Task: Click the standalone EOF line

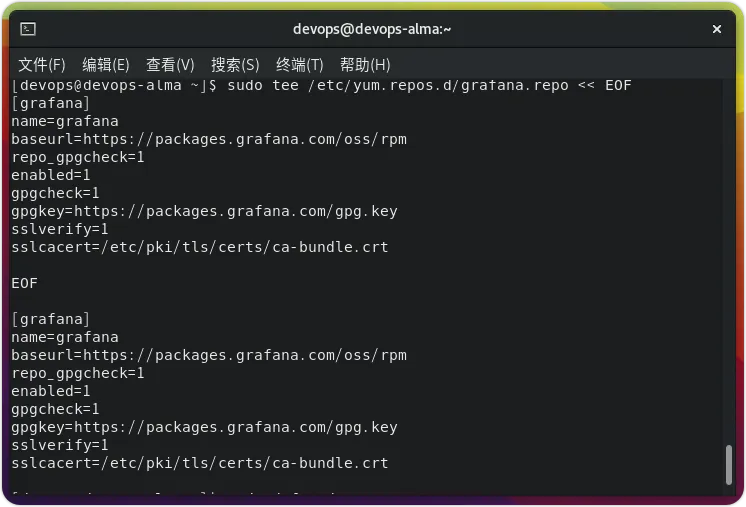Action: click(24, 283)
